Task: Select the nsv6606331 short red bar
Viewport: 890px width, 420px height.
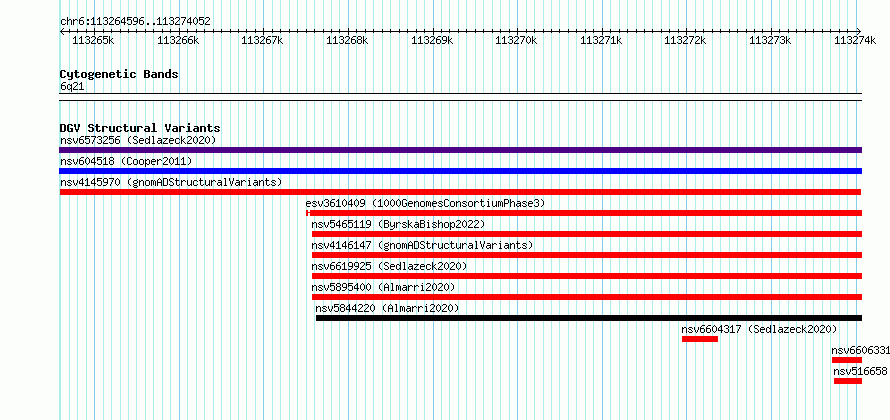Action: [847, 360]
